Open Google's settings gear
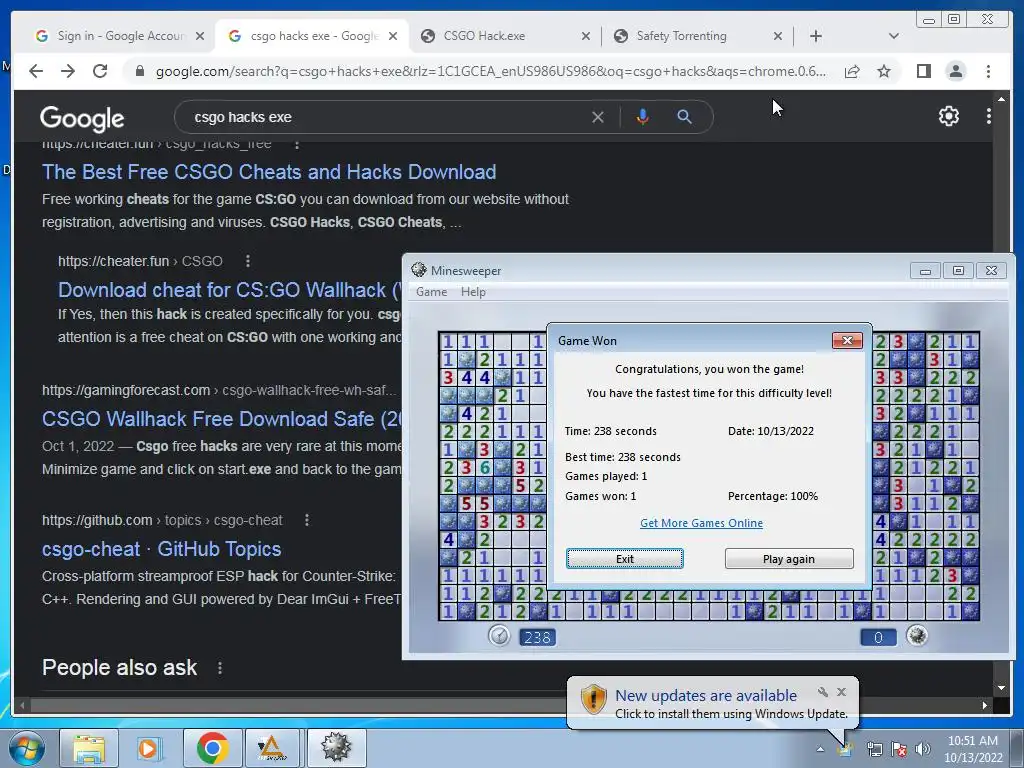Screen dimensions: 1024x768 tap(948, 116)
